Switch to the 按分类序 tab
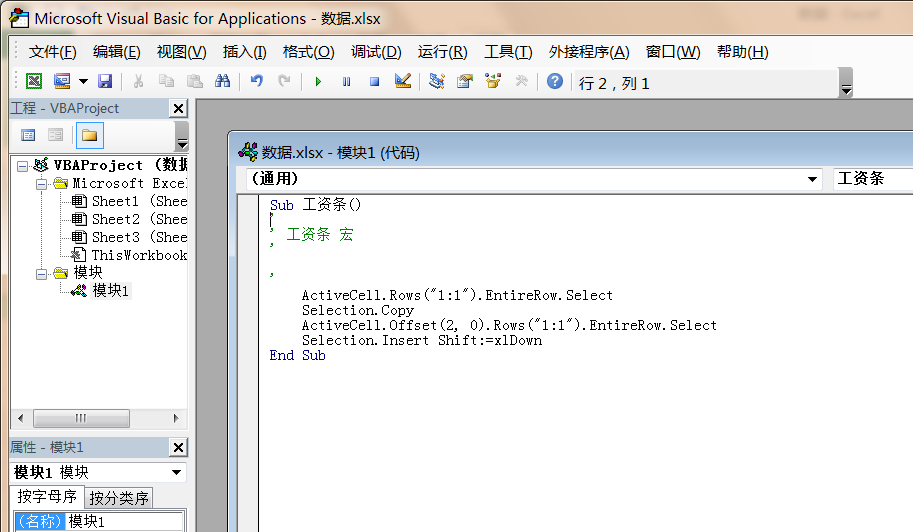Viewport: 913px width, 532px height. coord(119,498)
